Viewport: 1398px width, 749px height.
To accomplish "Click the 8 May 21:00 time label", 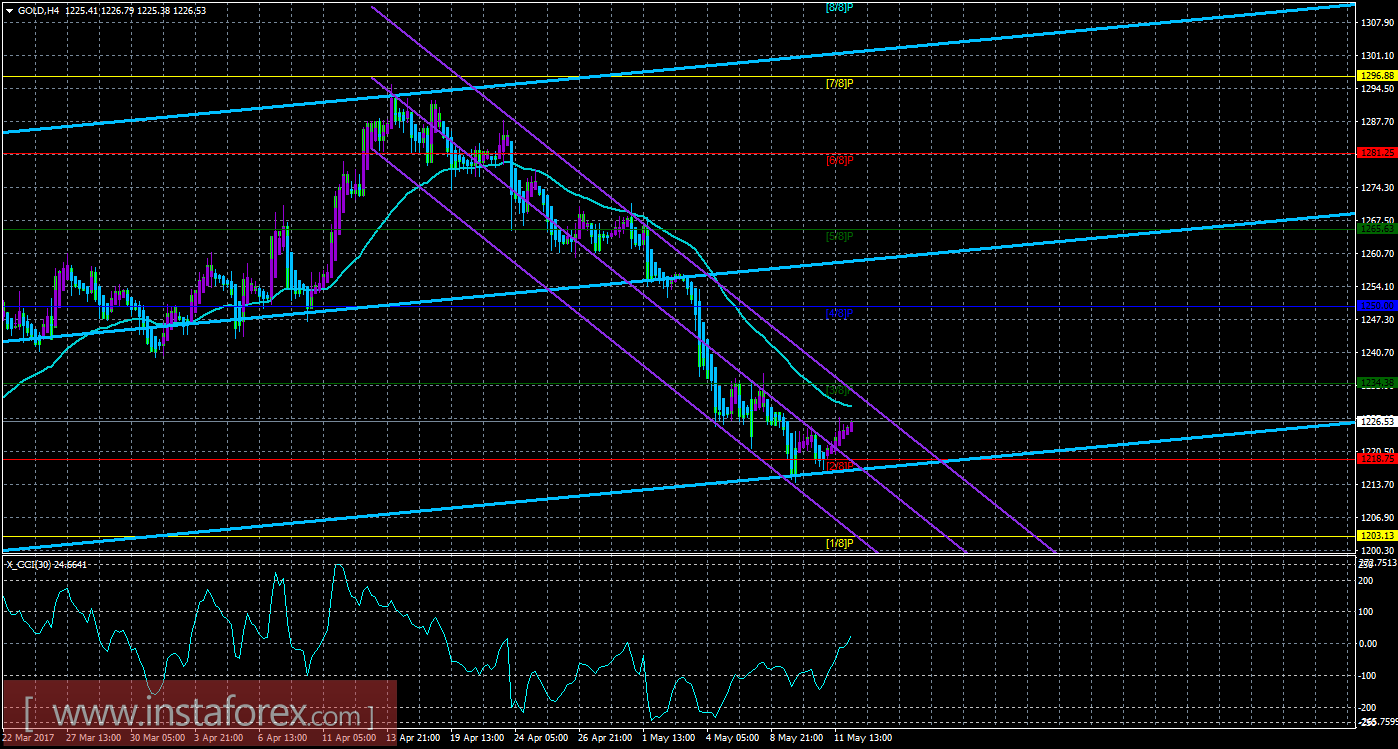I will [797, 738].
